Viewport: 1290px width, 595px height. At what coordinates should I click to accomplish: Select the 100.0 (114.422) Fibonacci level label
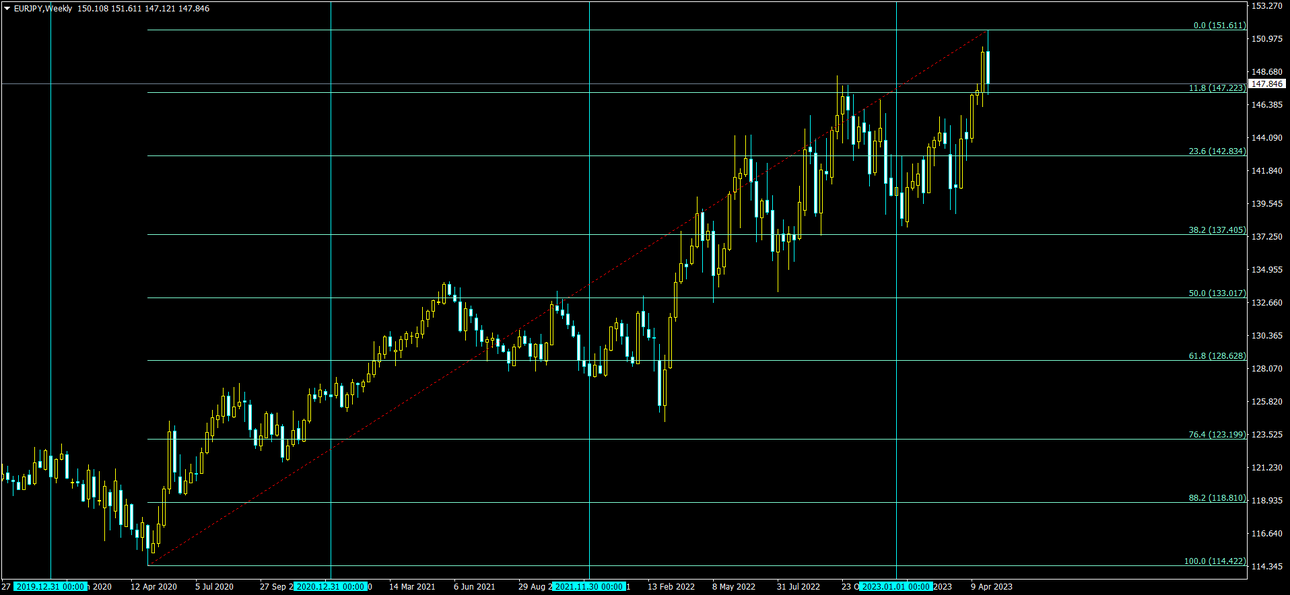(x=1215, y=561)
